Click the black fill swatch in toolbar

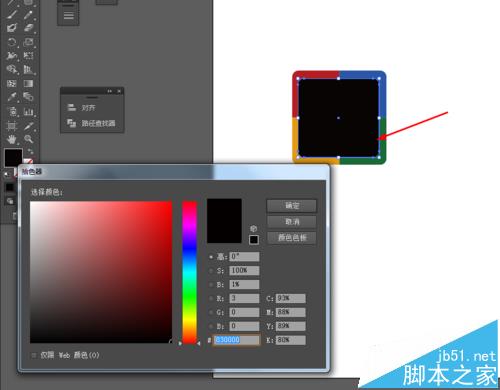pos(13,157)
